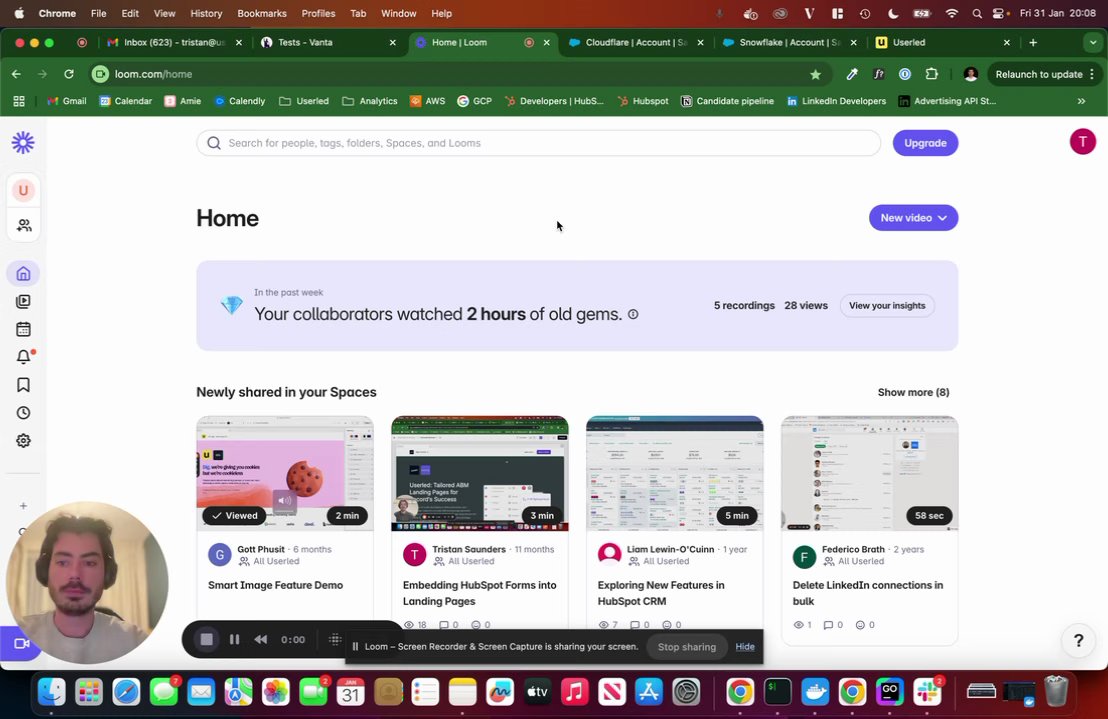Image resolution: width=1108 pixels, height=719 pixels.
Task: Open the help question mark button
Action: click(x=1078, y=641)
